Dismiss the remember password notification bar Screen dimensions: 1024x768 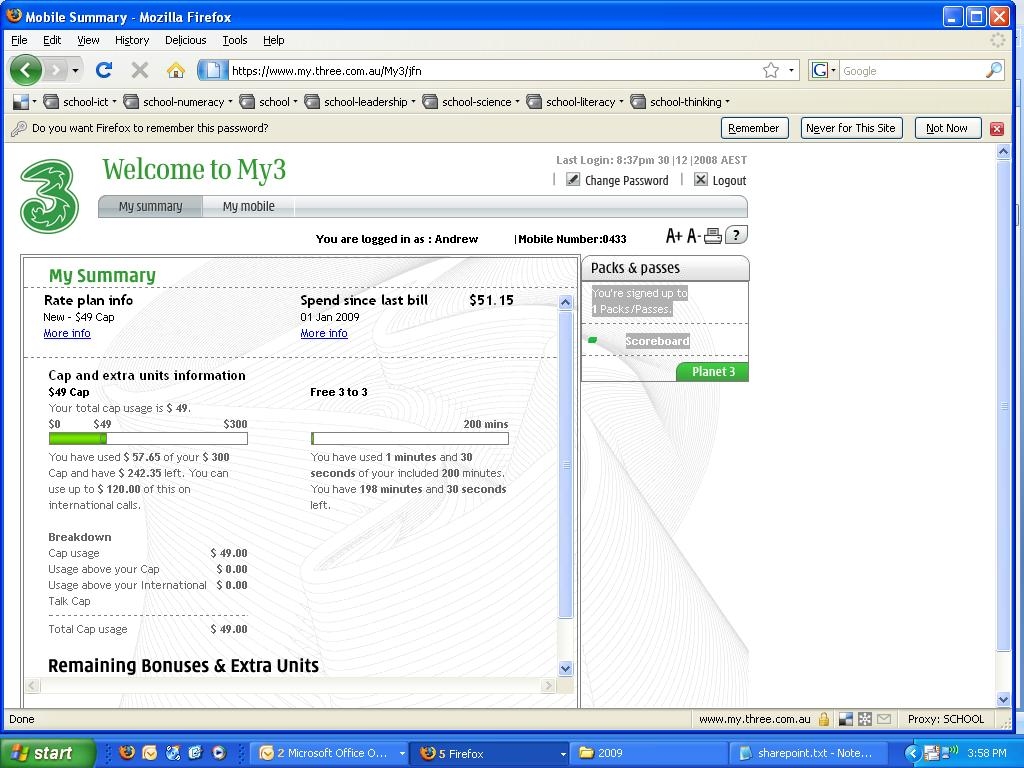coord(997,129)
